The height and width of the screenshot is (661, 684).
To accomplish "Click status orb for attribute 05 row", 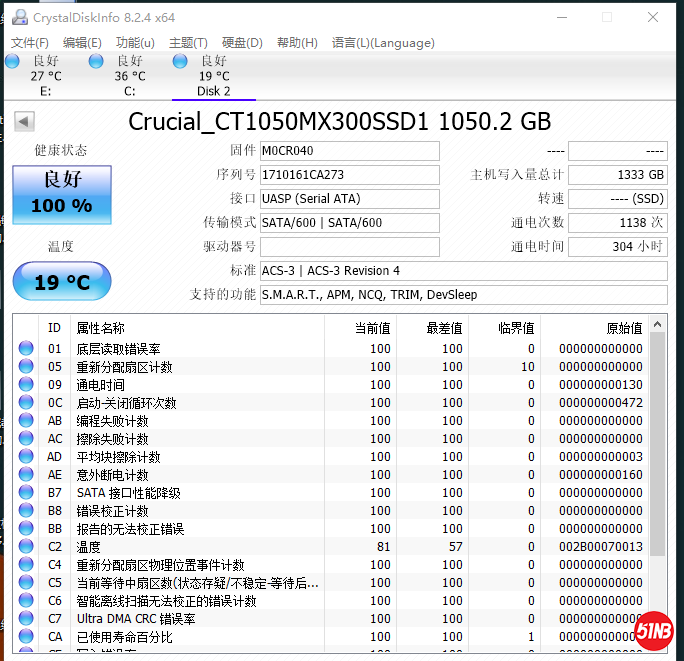I will 26,367.
